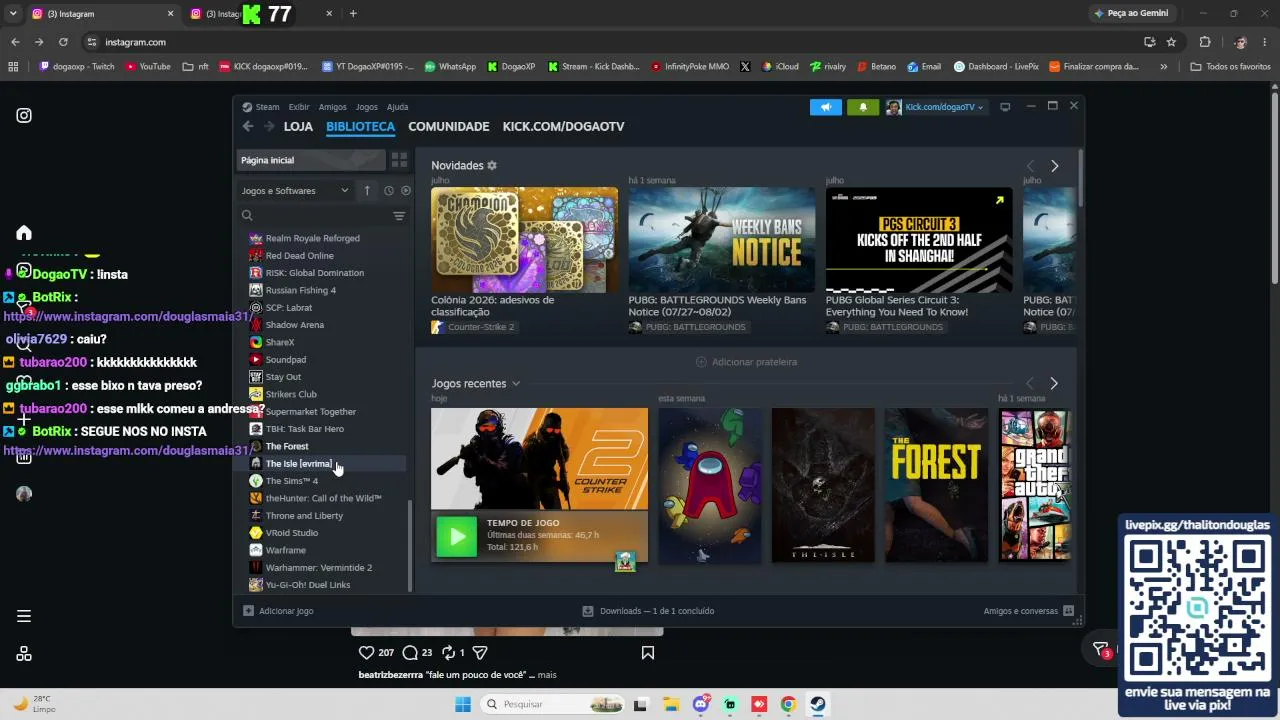
Task: Open Google Chrome from the taskbar
Action: point(788,704)
